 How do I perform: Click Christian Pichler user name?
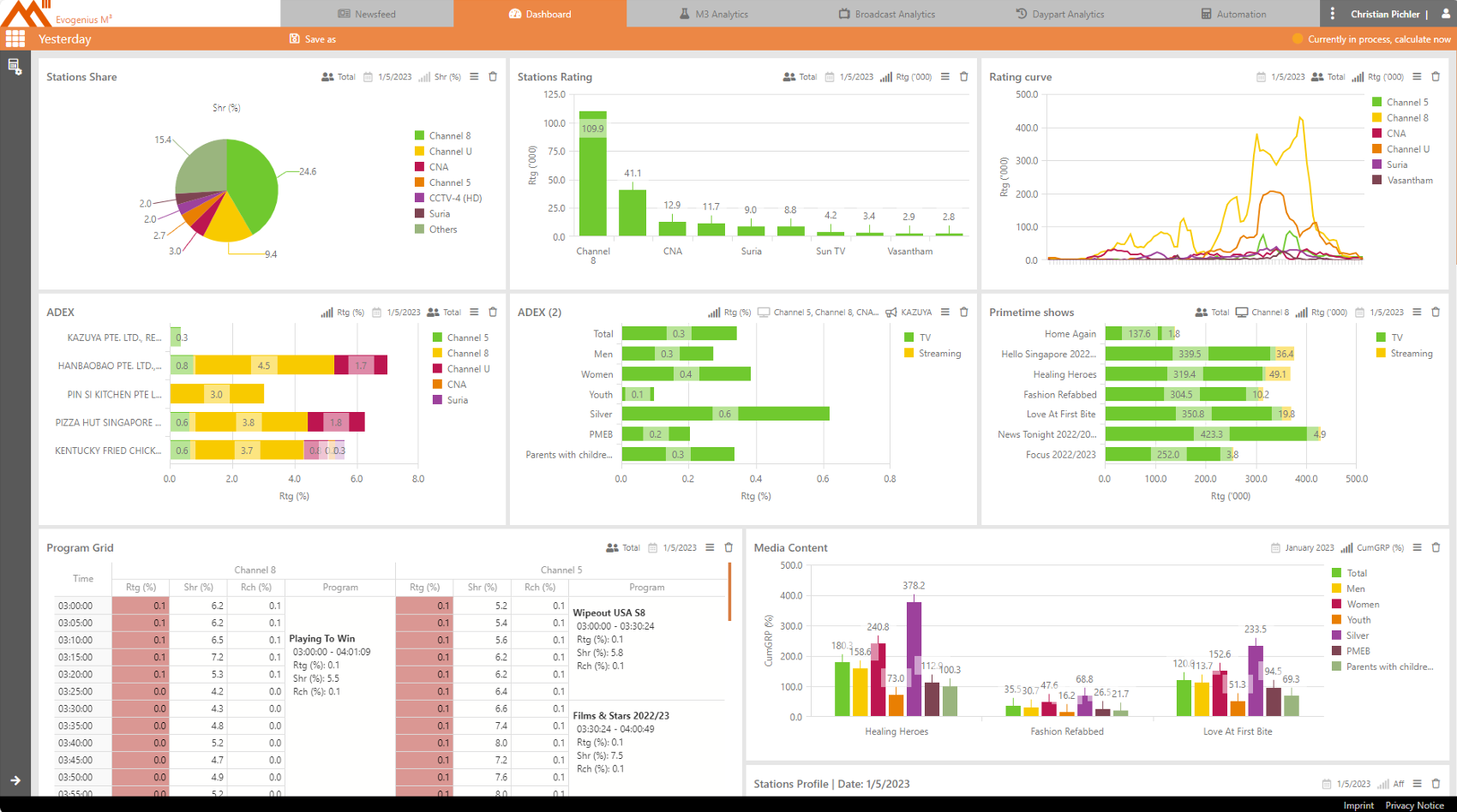pos(1385,14)
